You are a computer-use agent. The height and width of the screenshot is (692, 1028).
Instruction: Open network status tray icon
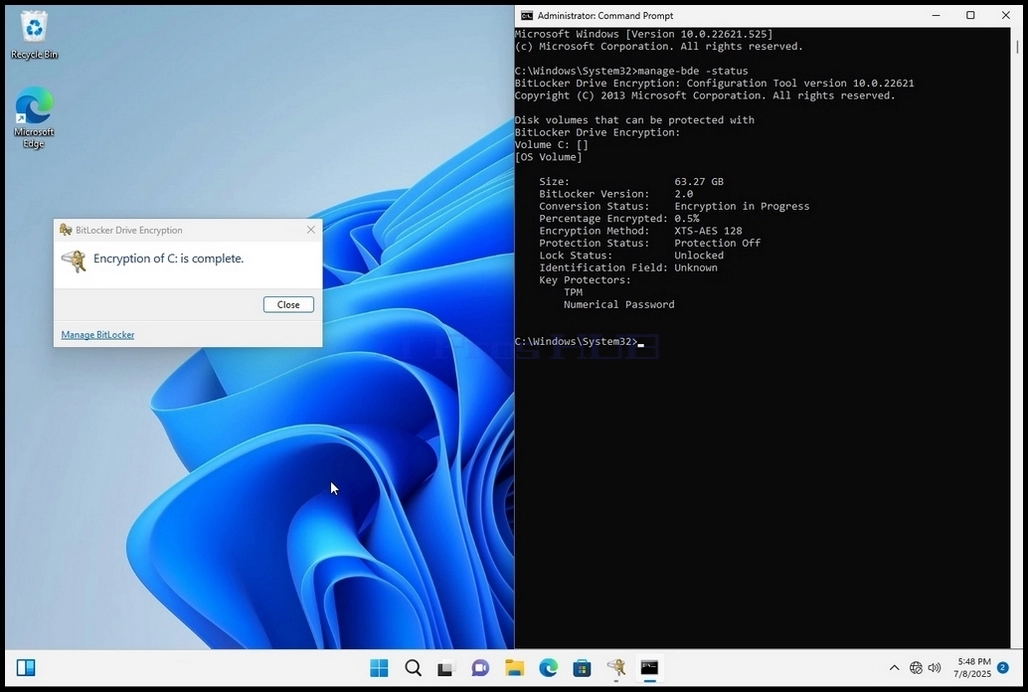916,668
